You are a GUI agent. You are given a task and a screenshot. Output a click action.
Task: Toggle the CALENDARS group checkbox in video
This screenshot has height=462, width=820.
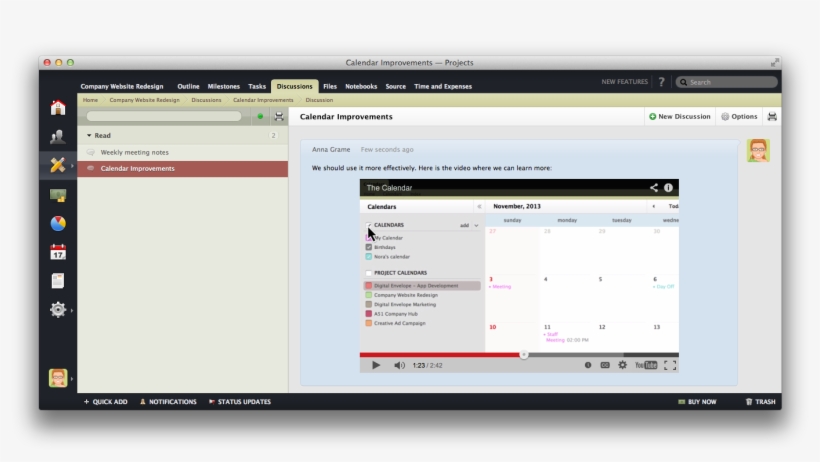(x=369, y=225)
